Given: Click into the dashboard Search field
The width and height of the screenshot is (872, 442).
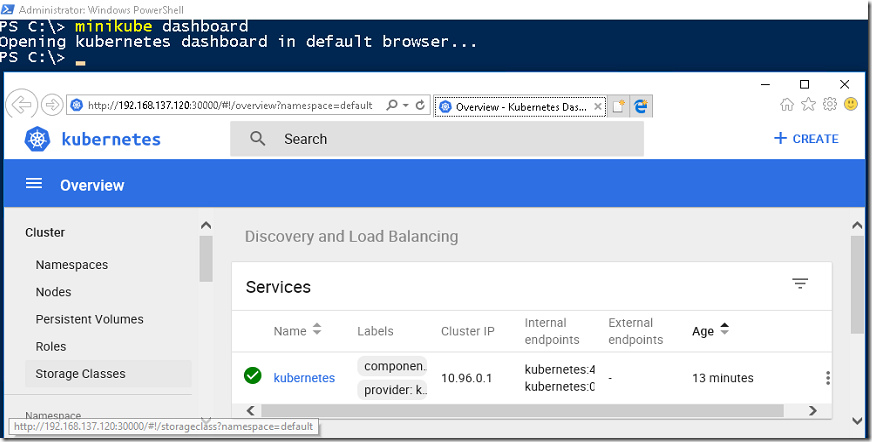Looking at the screenshot, I should [x=437, y=139].
